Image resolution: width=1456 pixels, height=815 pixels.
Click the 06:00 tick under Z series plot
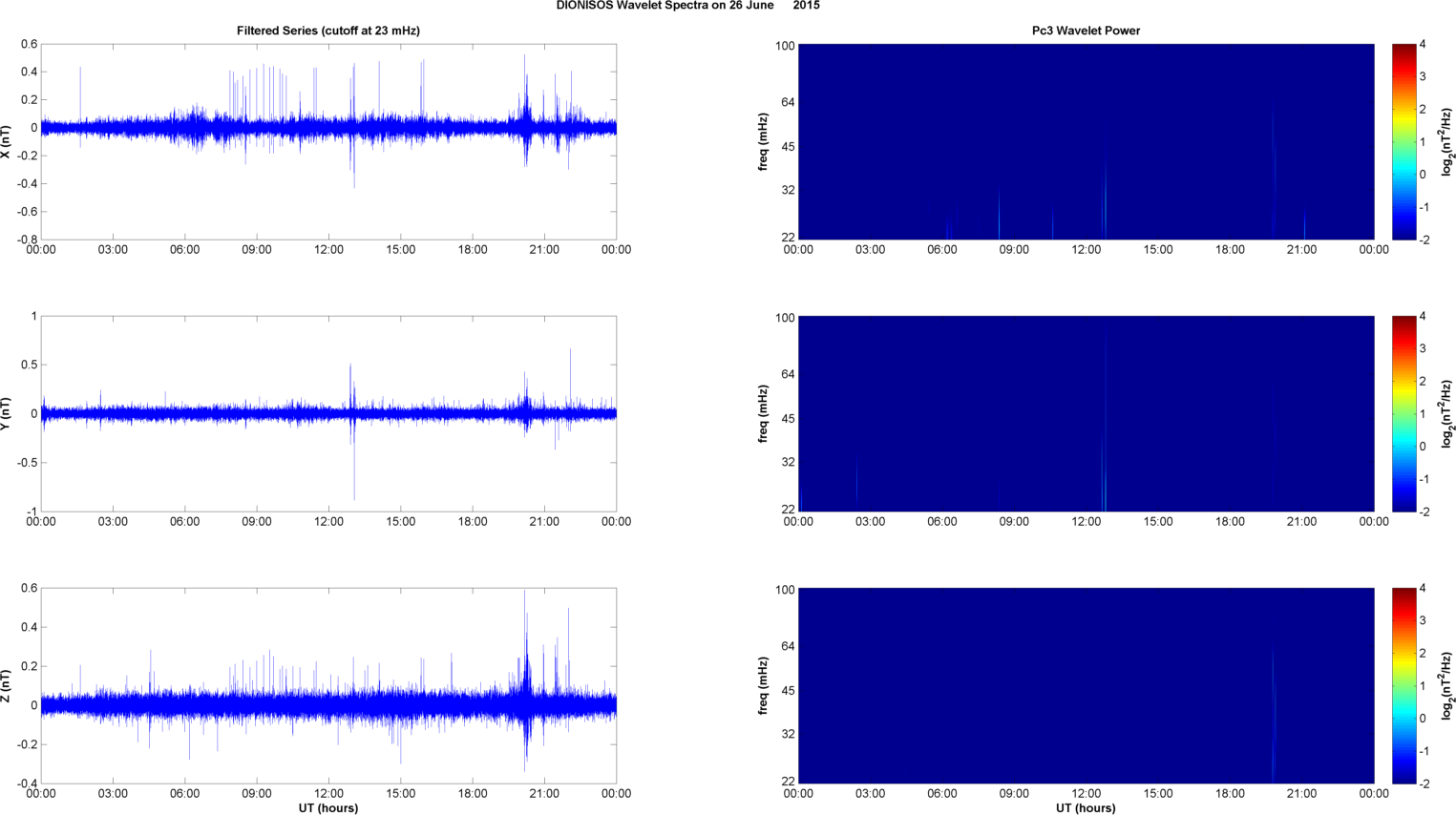184,794
